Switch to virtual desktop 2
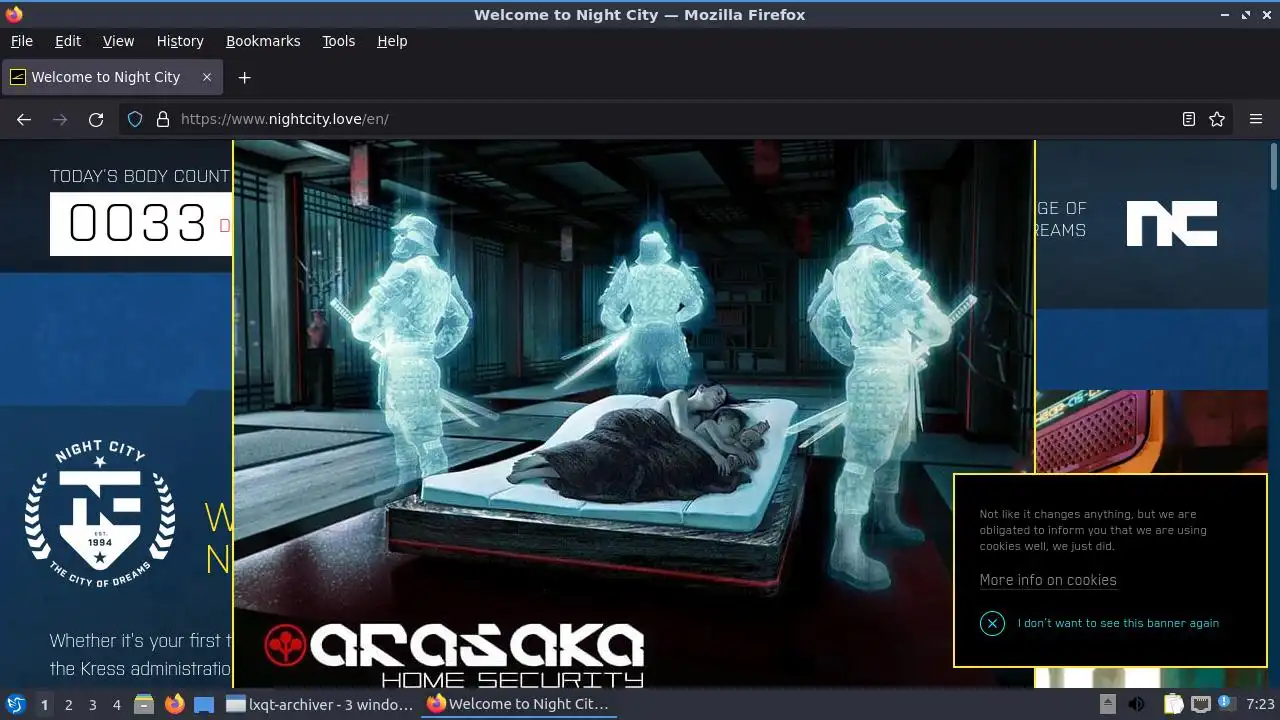 pos(68,704)
